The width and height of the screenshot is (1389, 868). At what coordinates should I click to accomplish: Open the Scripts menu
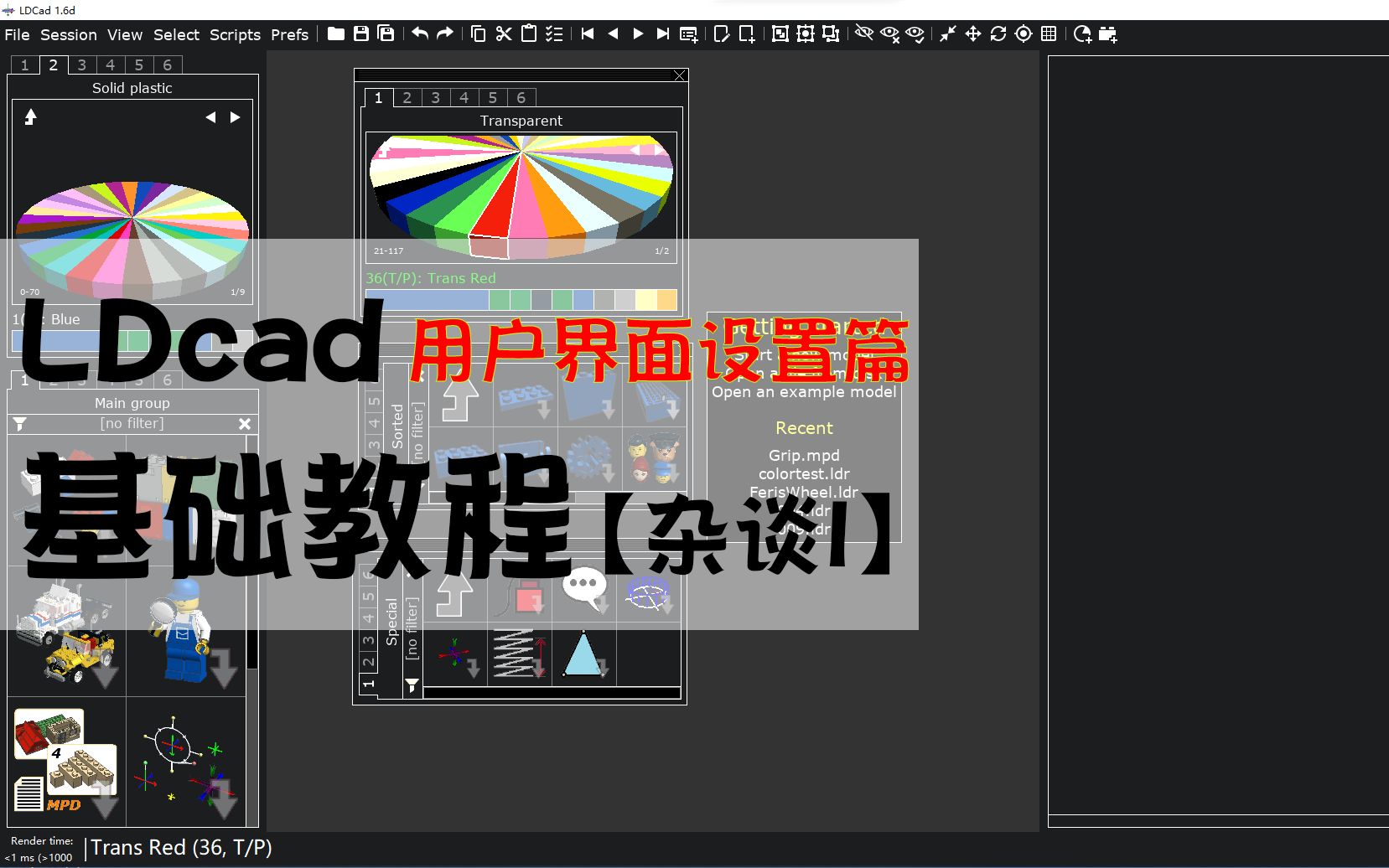[x=235, y=34]
